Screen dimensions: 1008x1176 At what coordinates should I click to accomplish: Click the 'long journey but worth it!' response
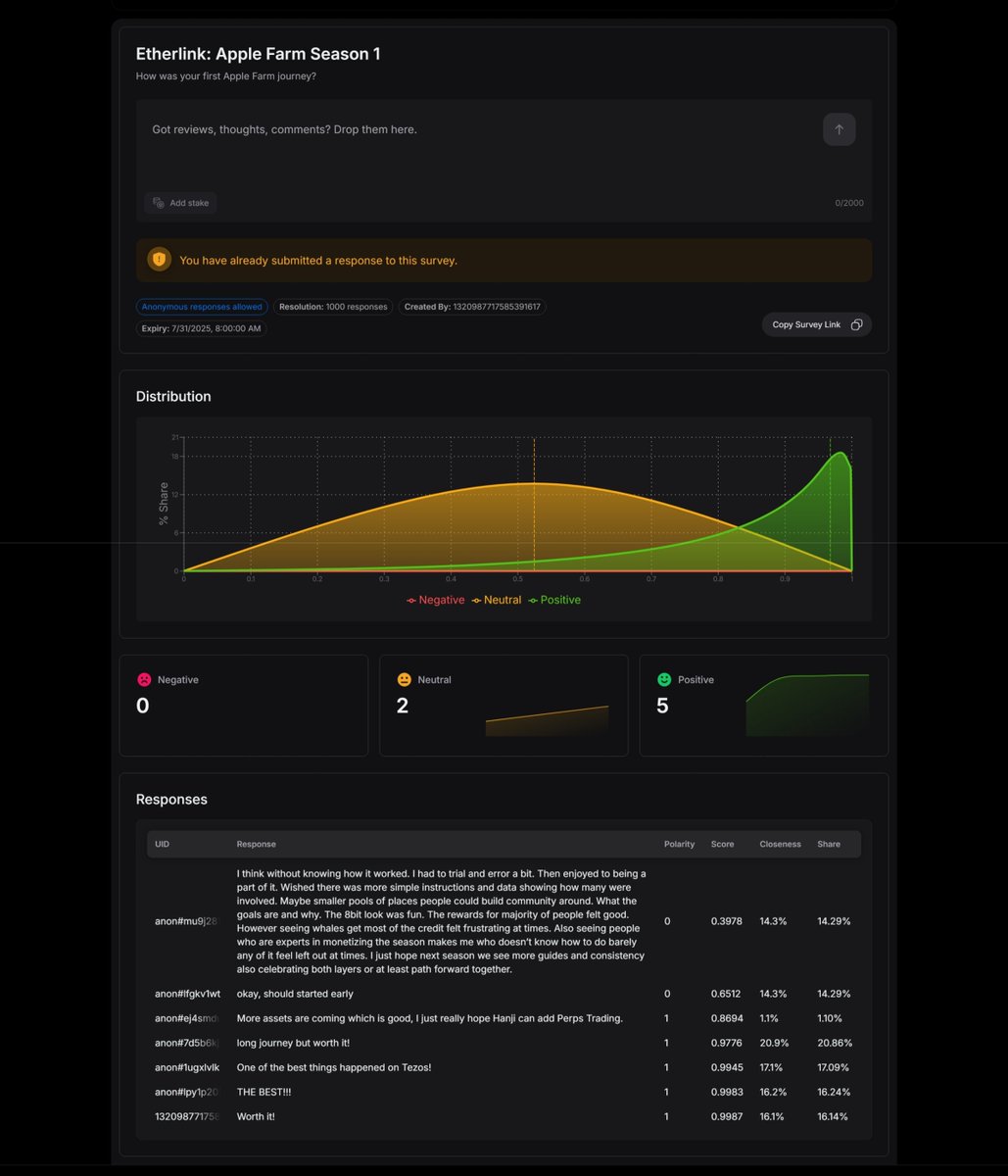[293, 1043]
